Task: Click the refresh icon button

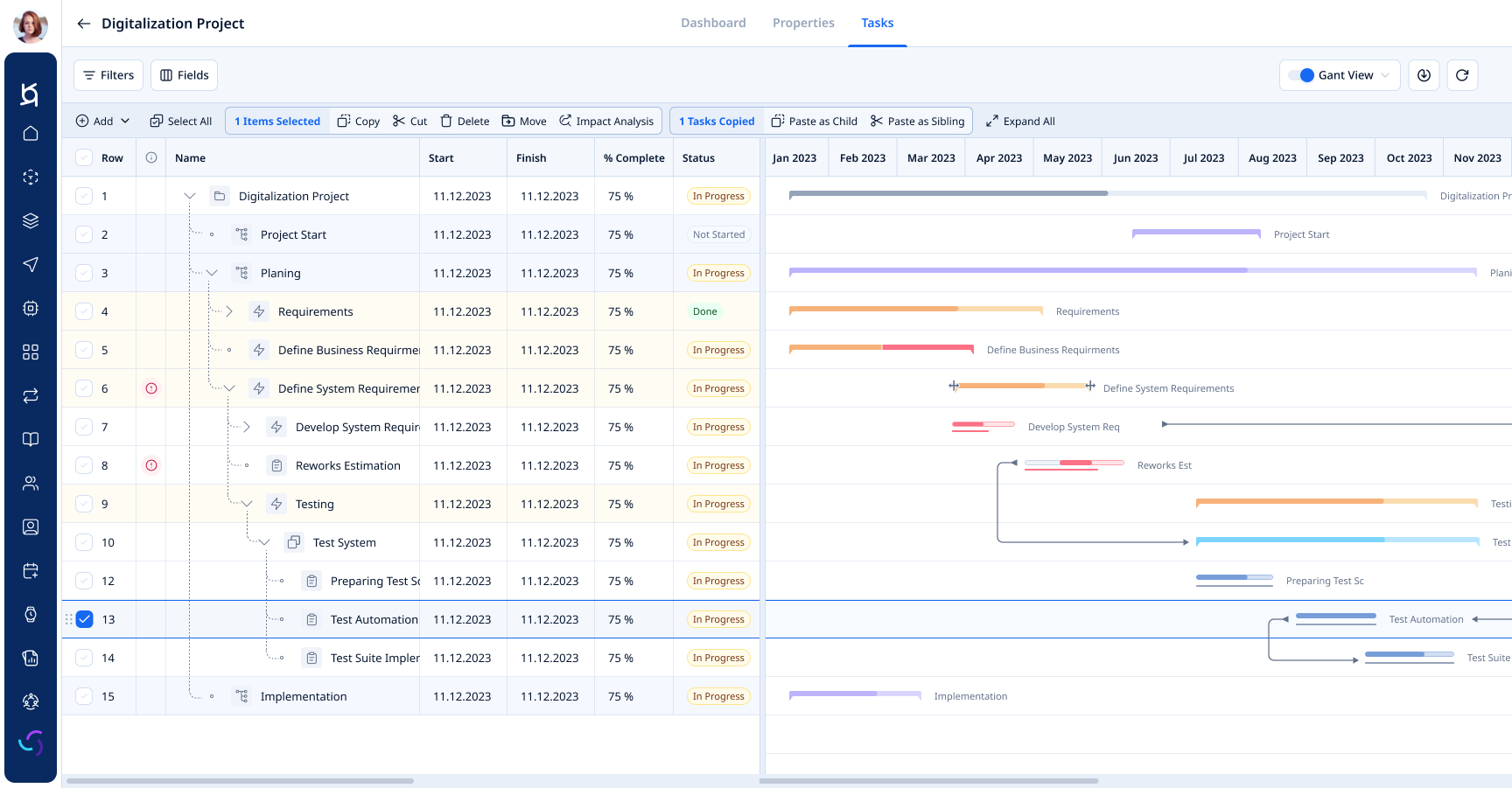Action: [x=1462, y=75]
